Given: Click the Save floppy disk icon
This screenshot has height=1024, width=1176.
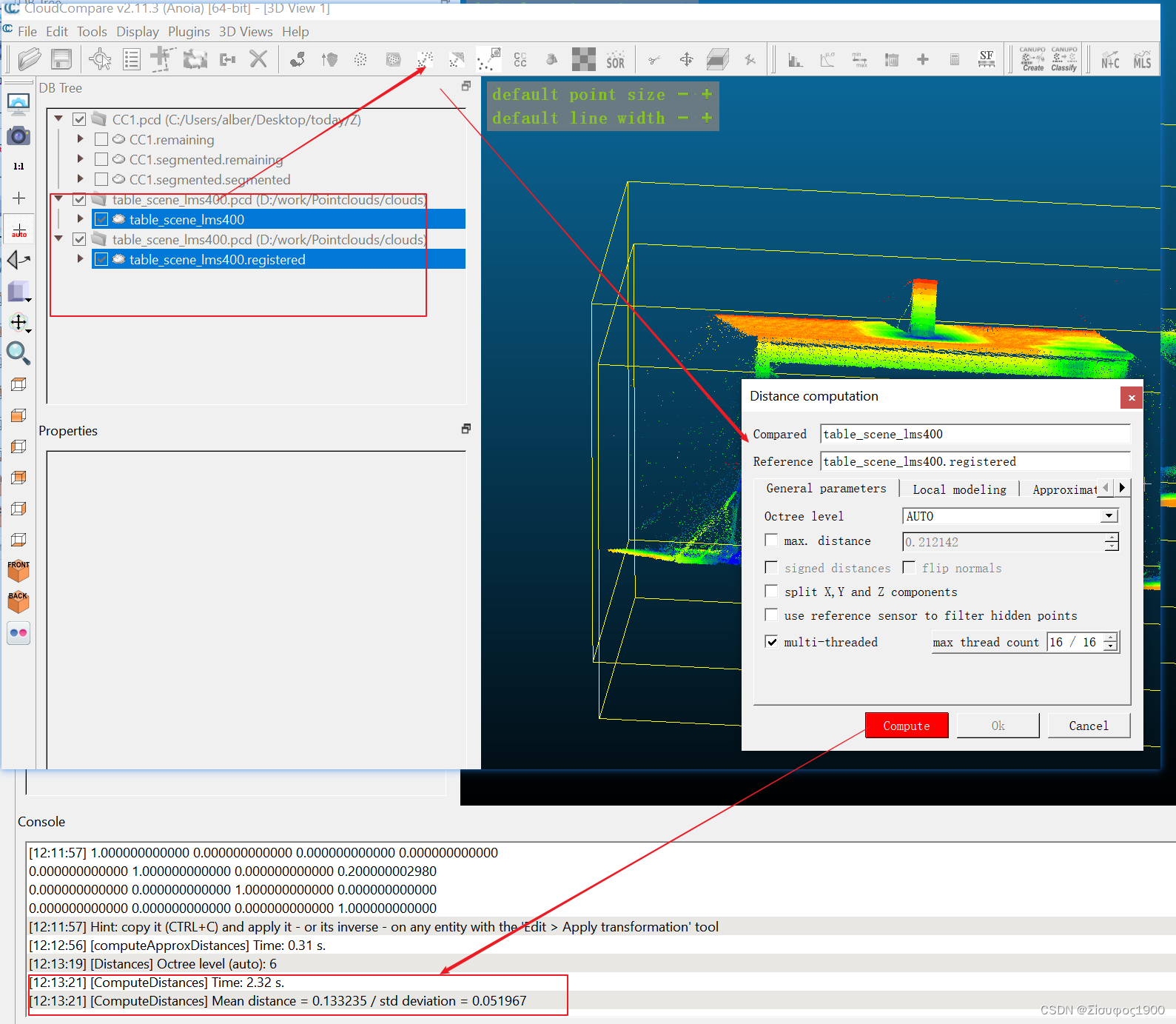Looking at the screenshot, I should pos(61,59).
